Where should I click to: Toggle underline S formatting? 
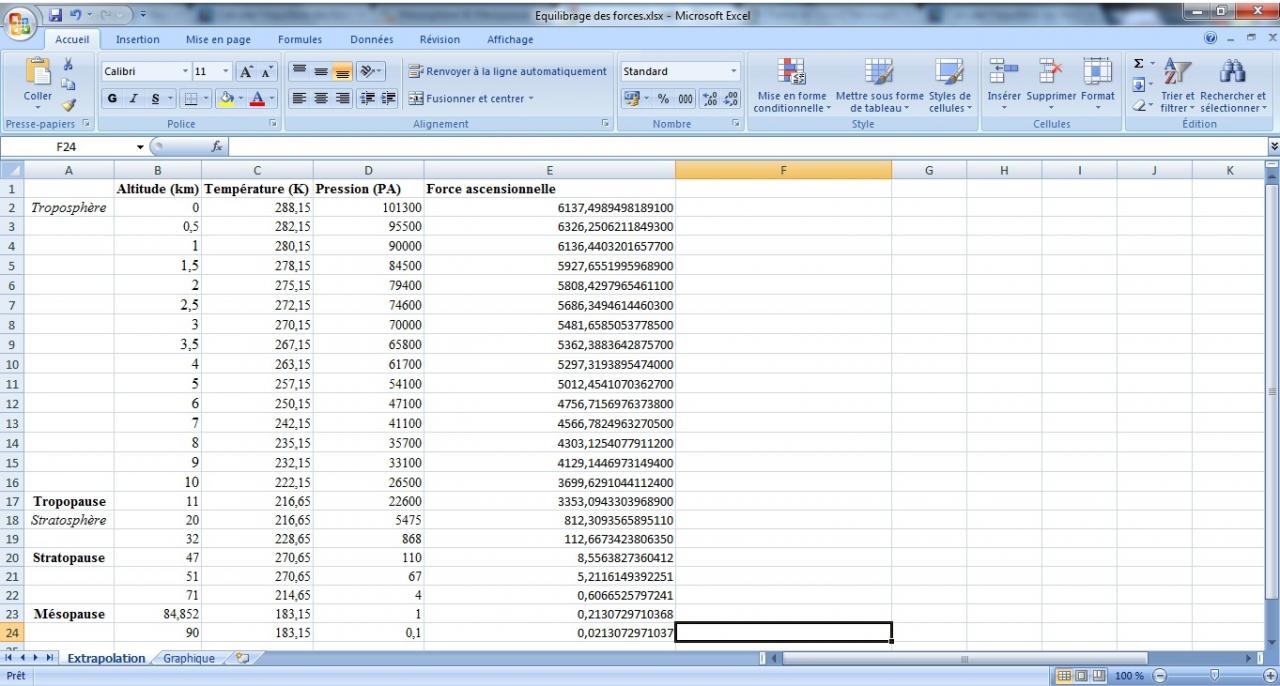click(155, 99)
